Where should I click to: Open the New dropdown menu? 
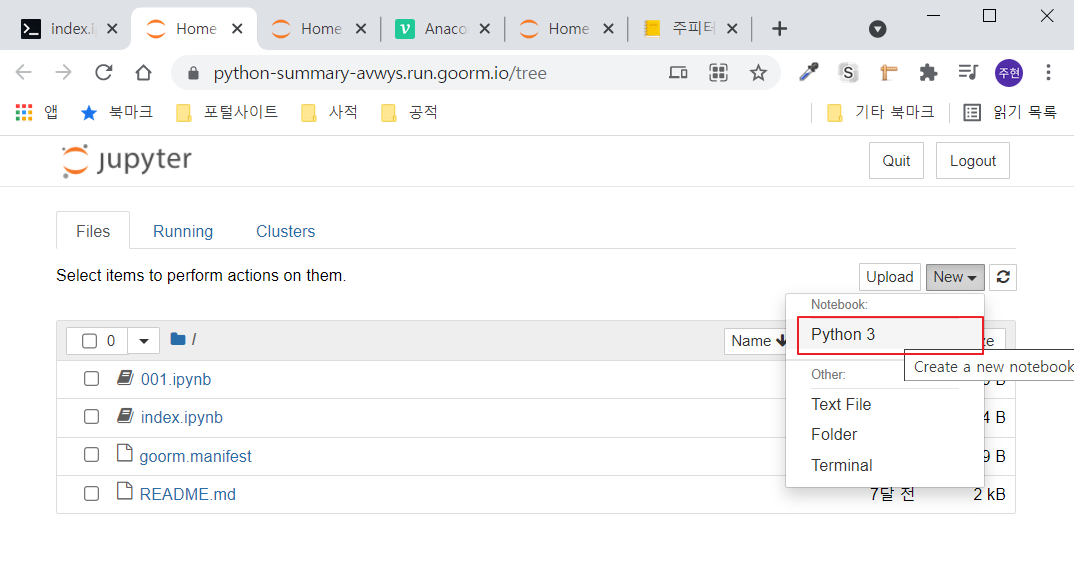coord(955,277)
